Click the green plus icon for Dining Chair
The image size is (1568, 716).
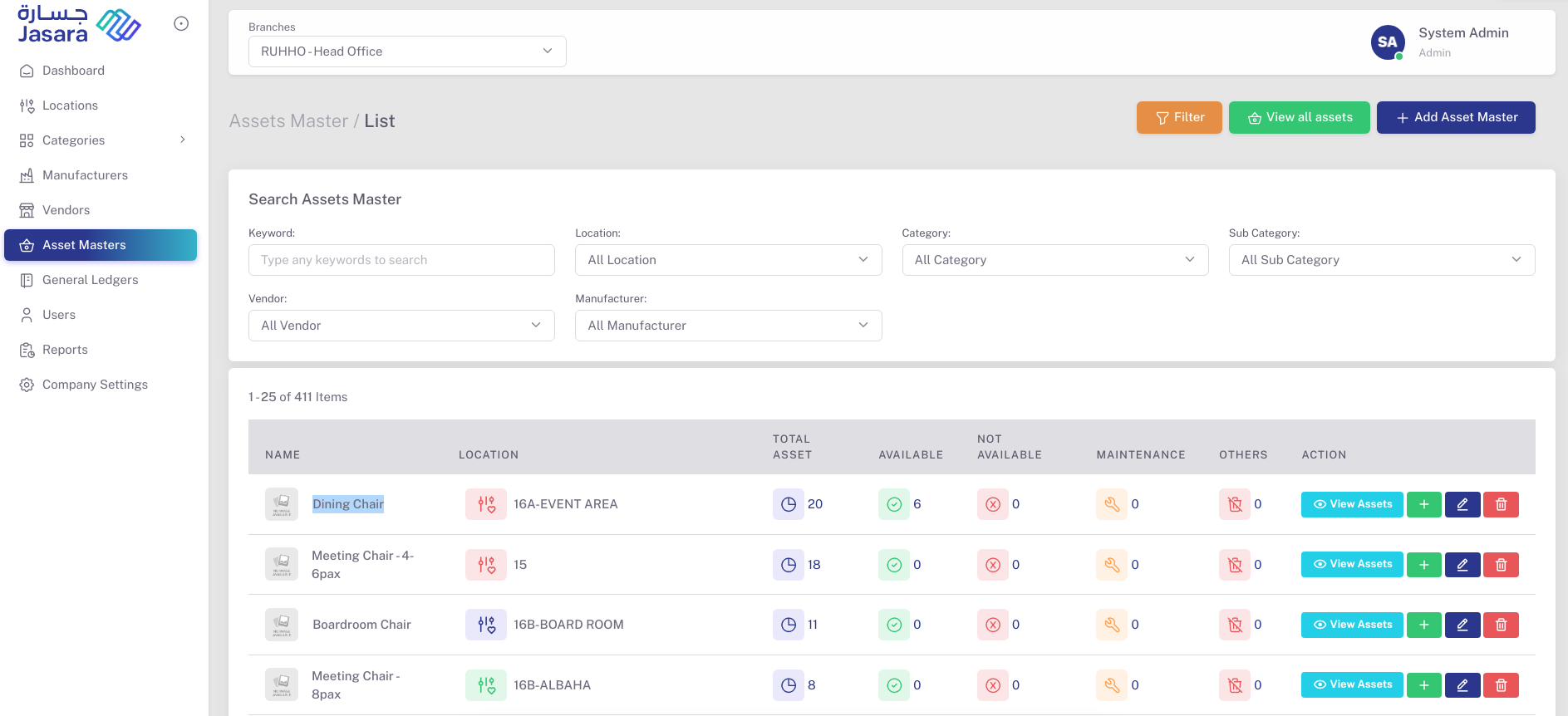point(1423,504)
